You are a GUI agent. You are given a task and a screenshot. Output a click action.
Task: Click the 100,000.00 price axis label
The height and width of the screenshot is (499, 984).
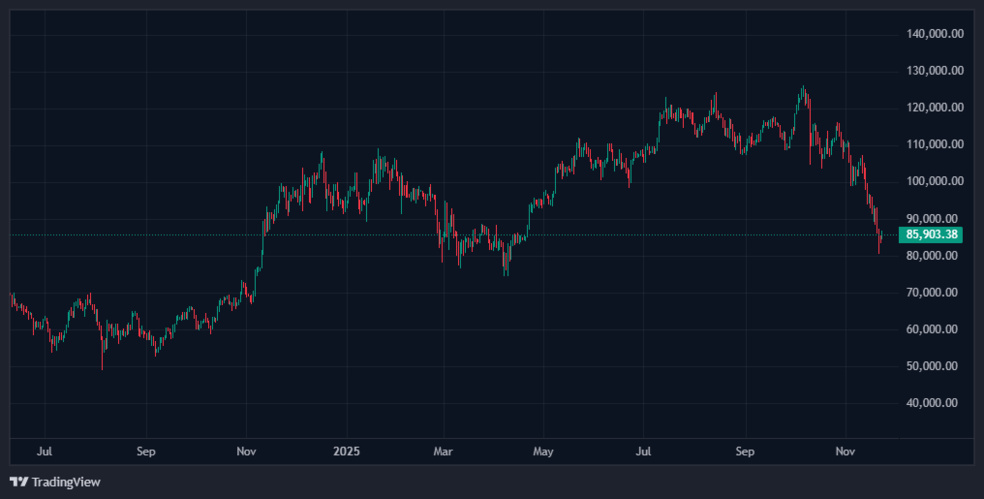[x=935, y=181]
